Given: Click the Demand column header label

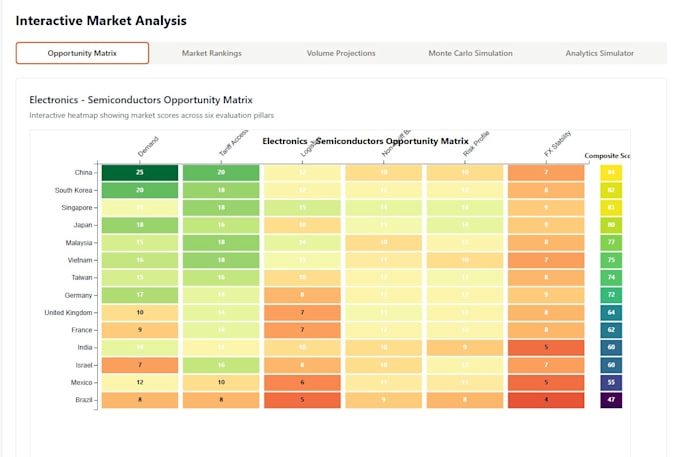Looking at the screenshot, I should point(148,147).
